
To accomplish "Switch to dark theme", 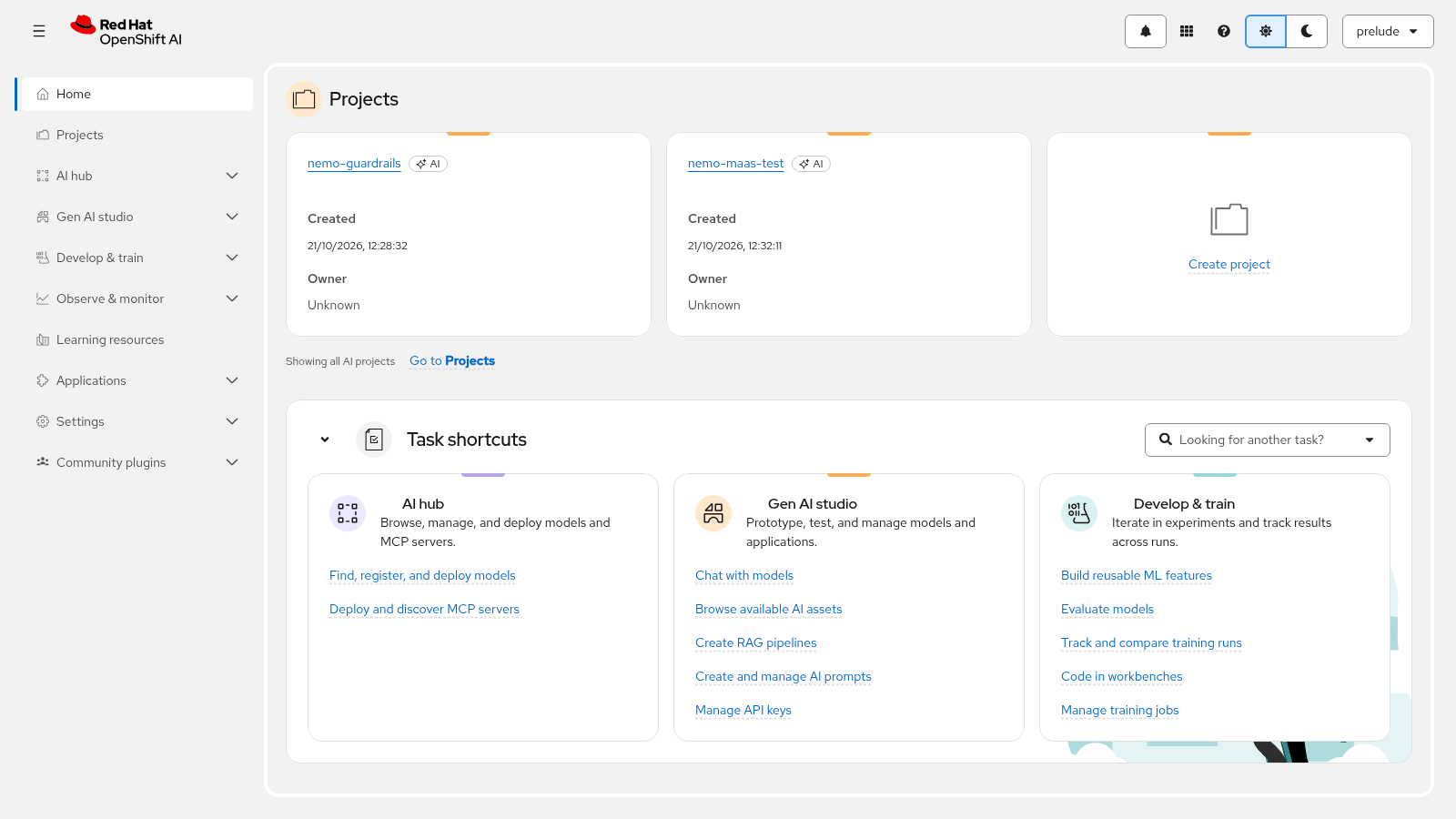I will [1307, 31].
